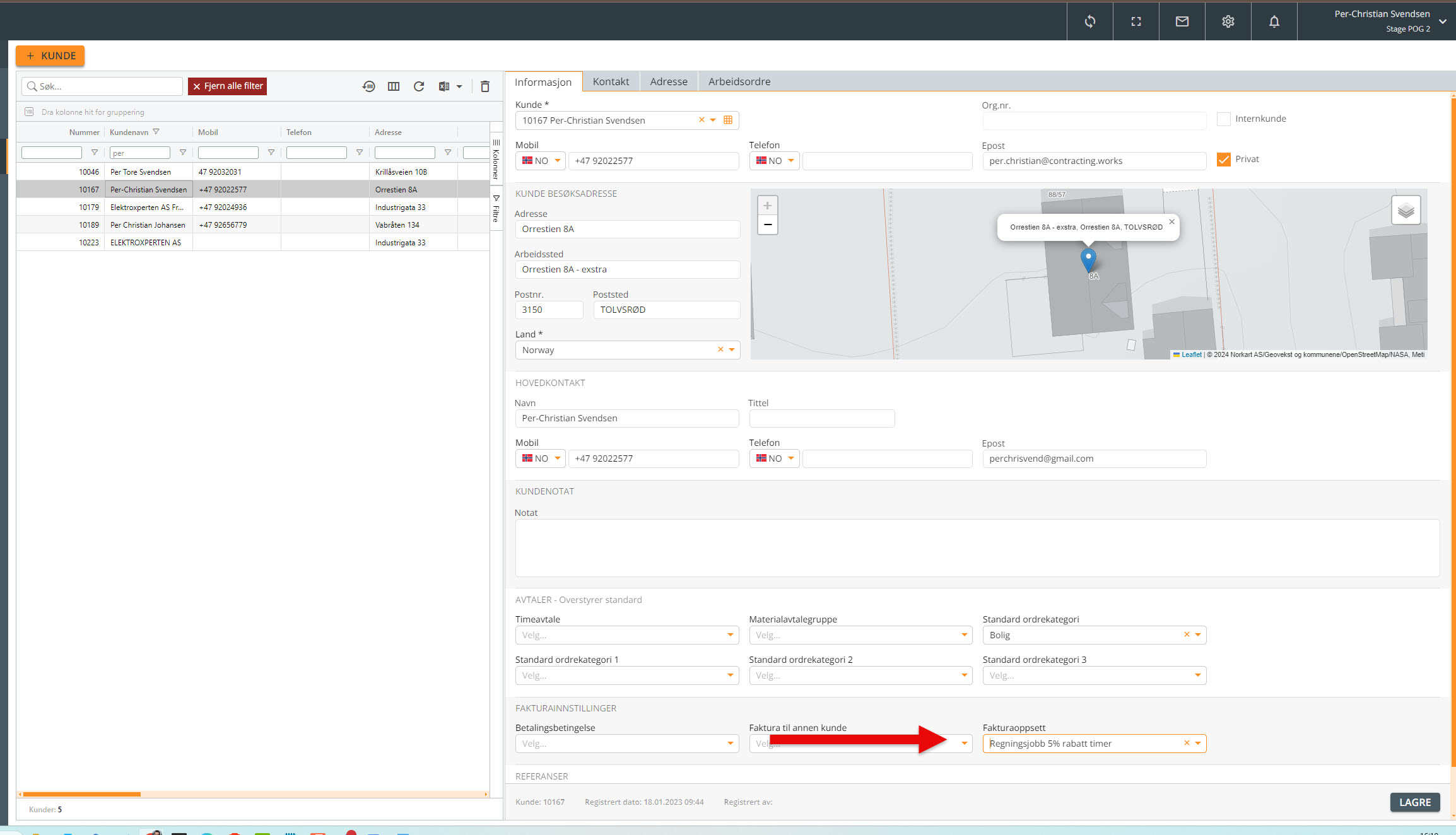Open the Nummer filter funnel icon
The image size is (1456, 835).
tap(95, 153)
